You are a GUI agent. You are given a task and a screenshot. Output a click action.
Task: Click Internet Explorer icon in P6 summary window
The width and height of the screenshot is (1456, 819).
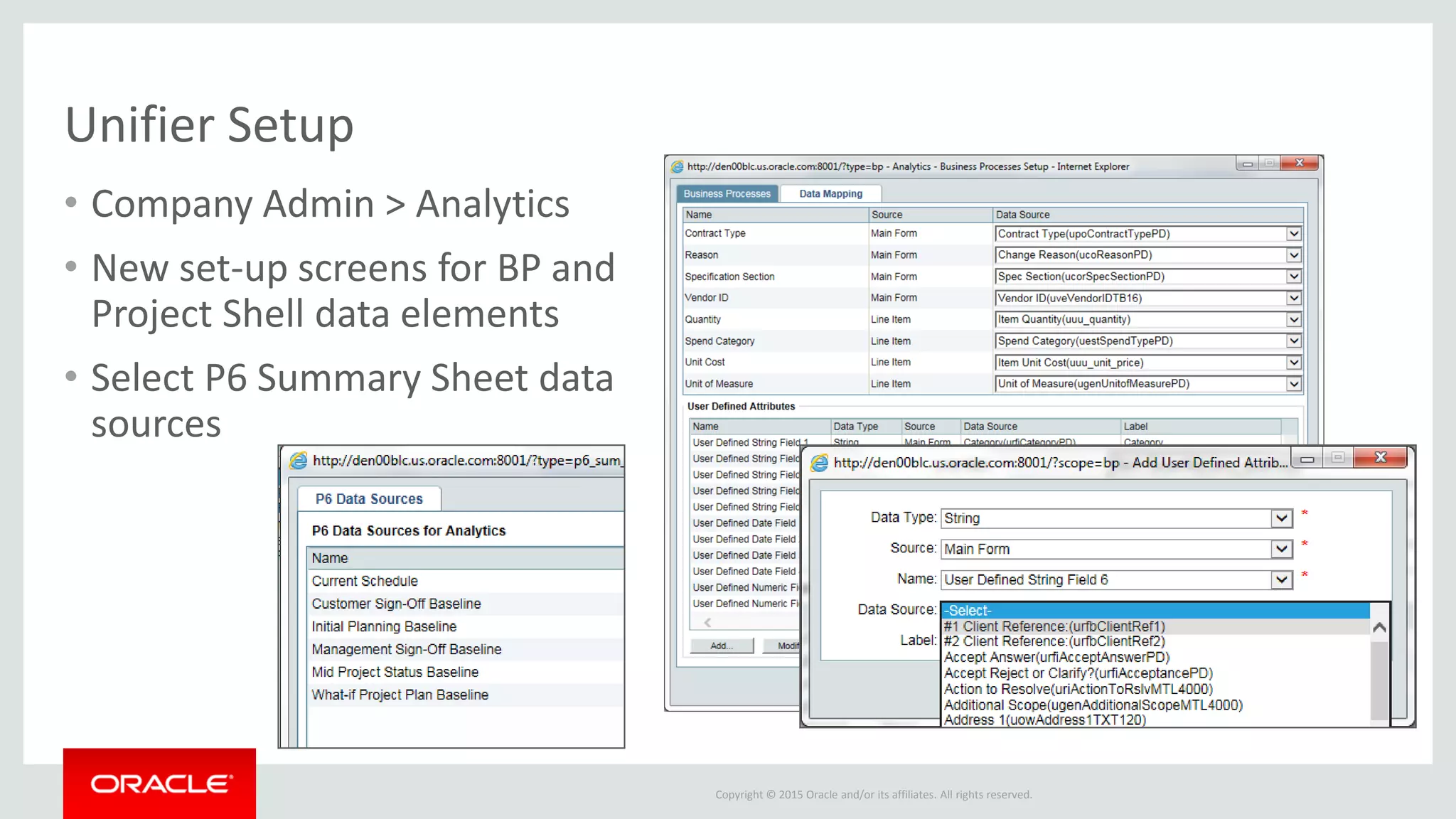tap(299, 461)
